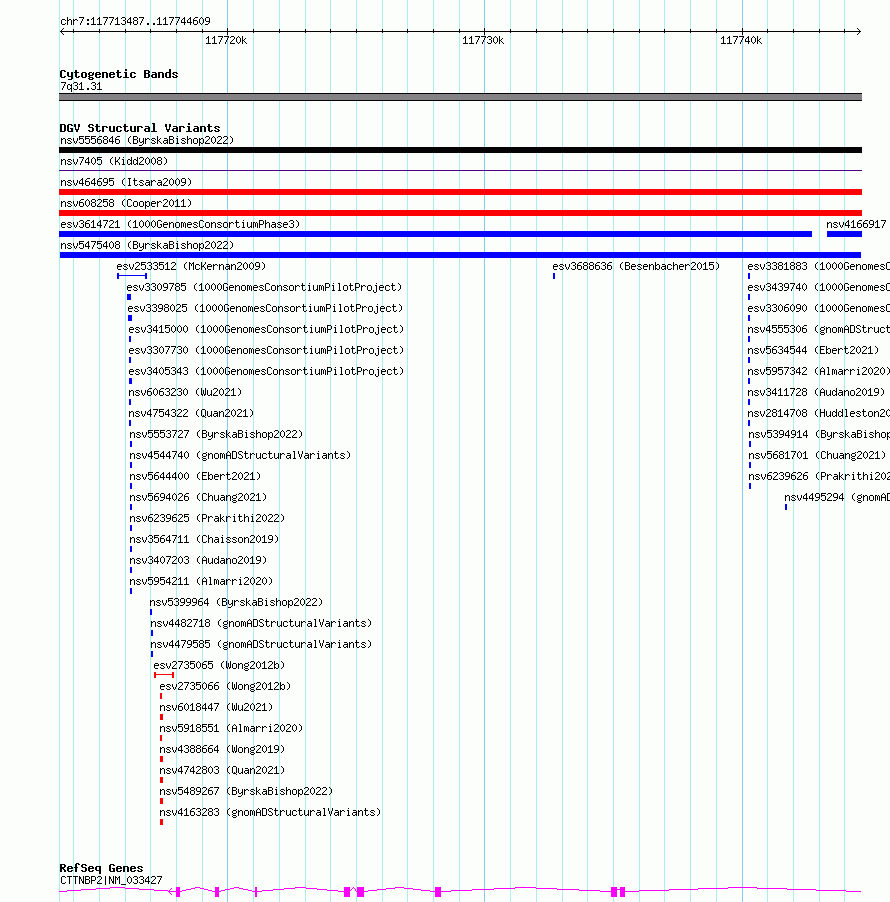Open variant nsv608258 (Cooper2011) label

coord(126,203)
